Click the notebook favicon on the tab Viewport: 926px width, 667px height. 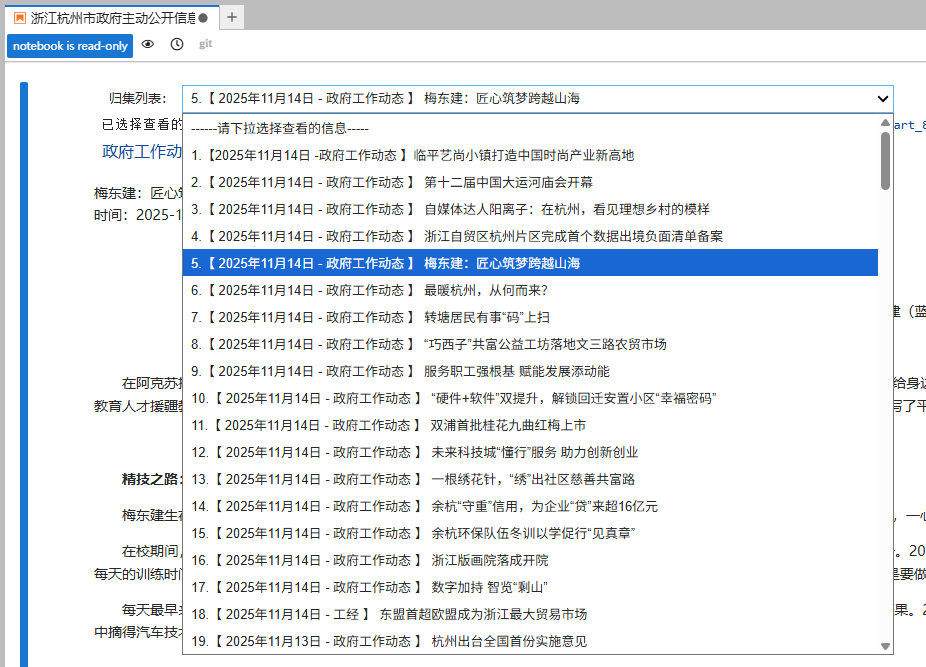click(x=19, y=18)
